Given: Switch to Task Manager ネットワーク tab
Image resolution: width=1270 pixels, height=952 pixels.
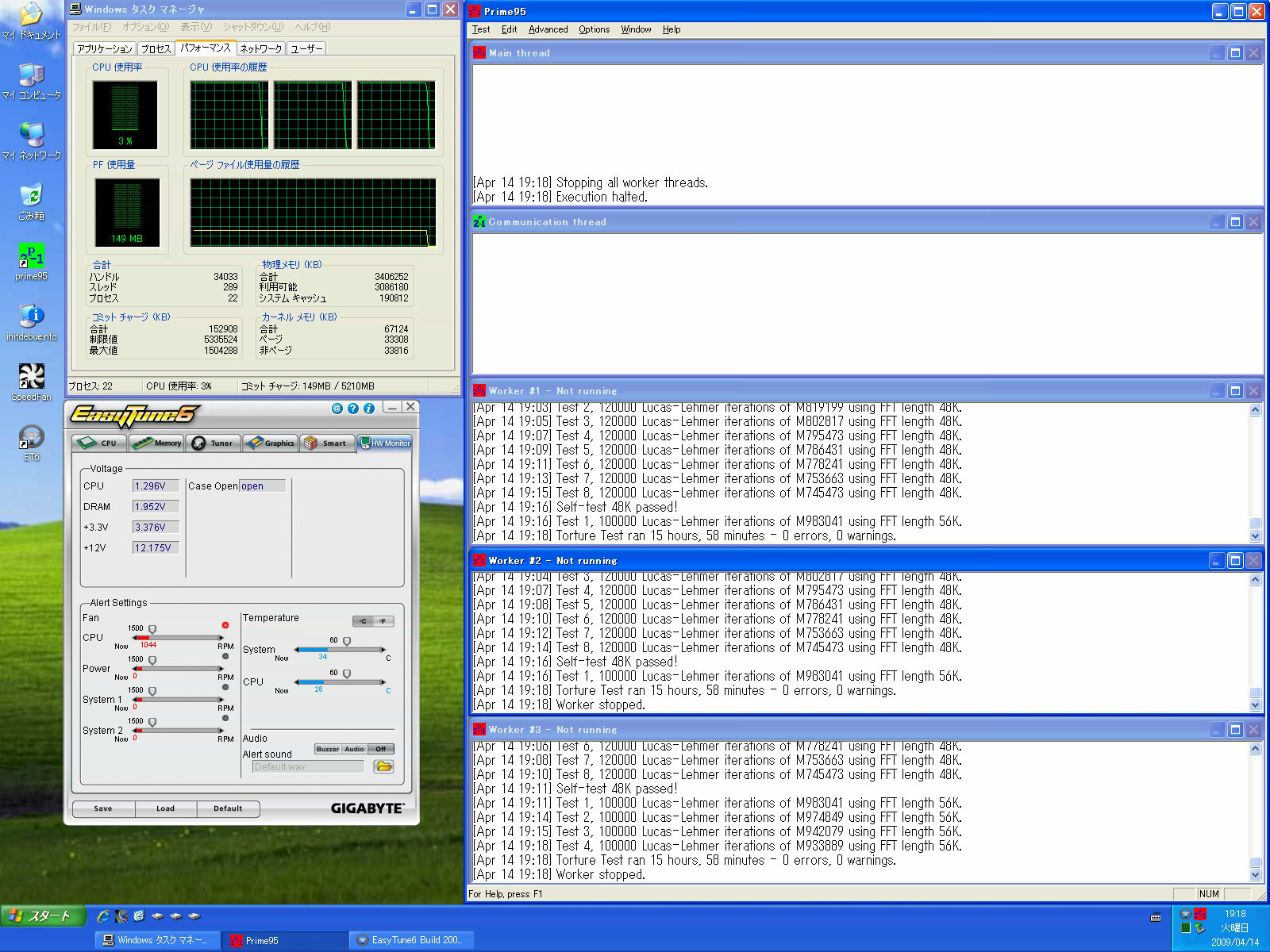Looking at the screenshot, I should (x=260, y=49).
